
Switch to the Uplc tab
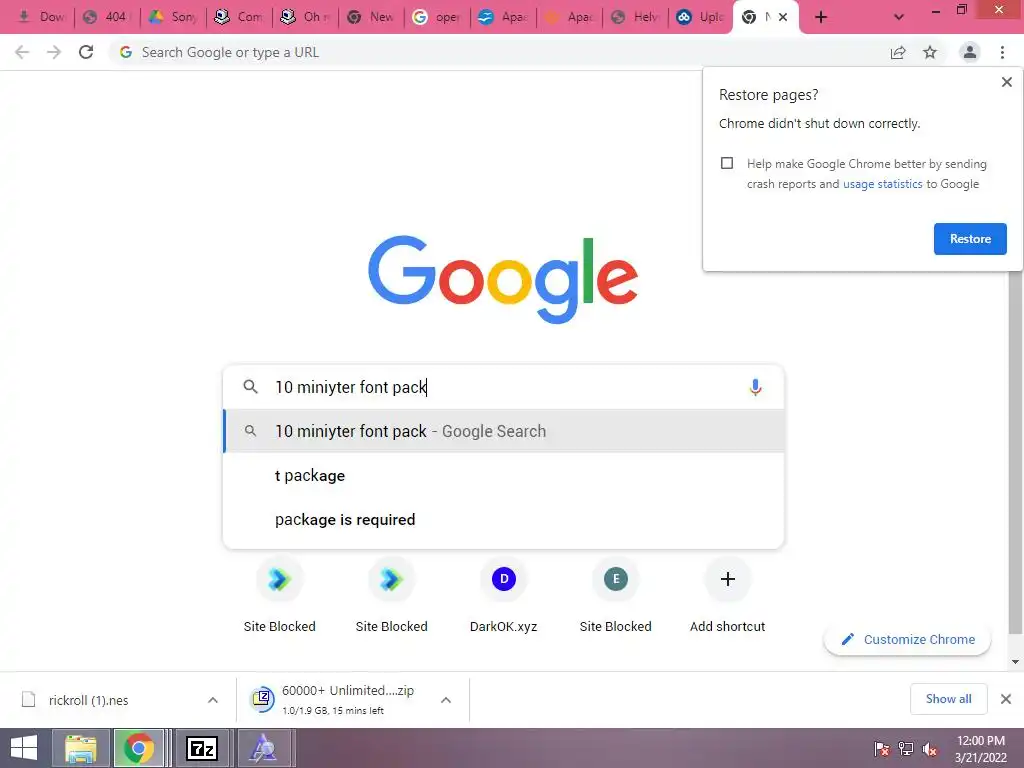[701, 17]
